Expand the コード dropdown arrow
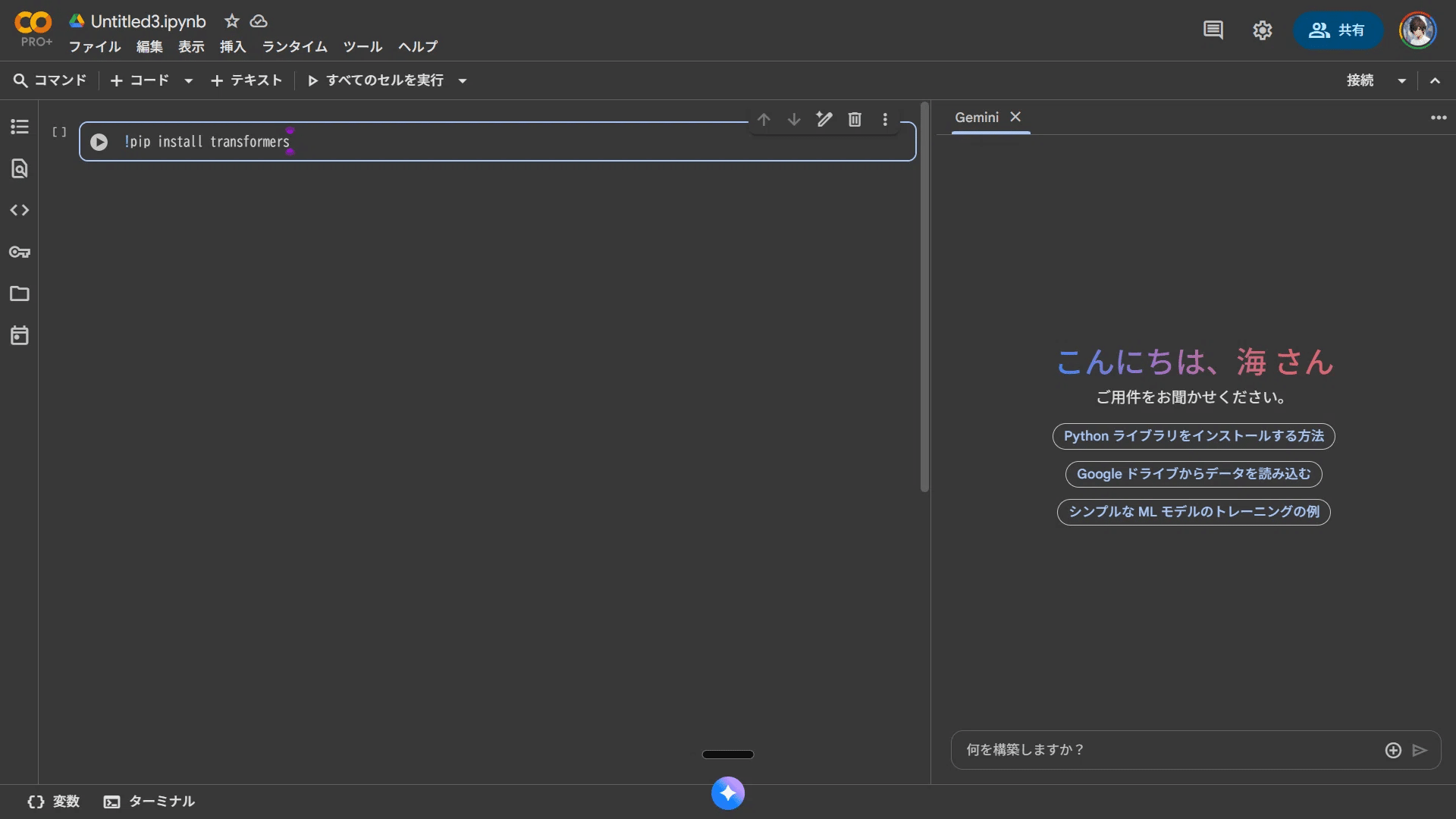Viewport: 1456px width, 819px height. pyautogui.click(x=188, y=81)
